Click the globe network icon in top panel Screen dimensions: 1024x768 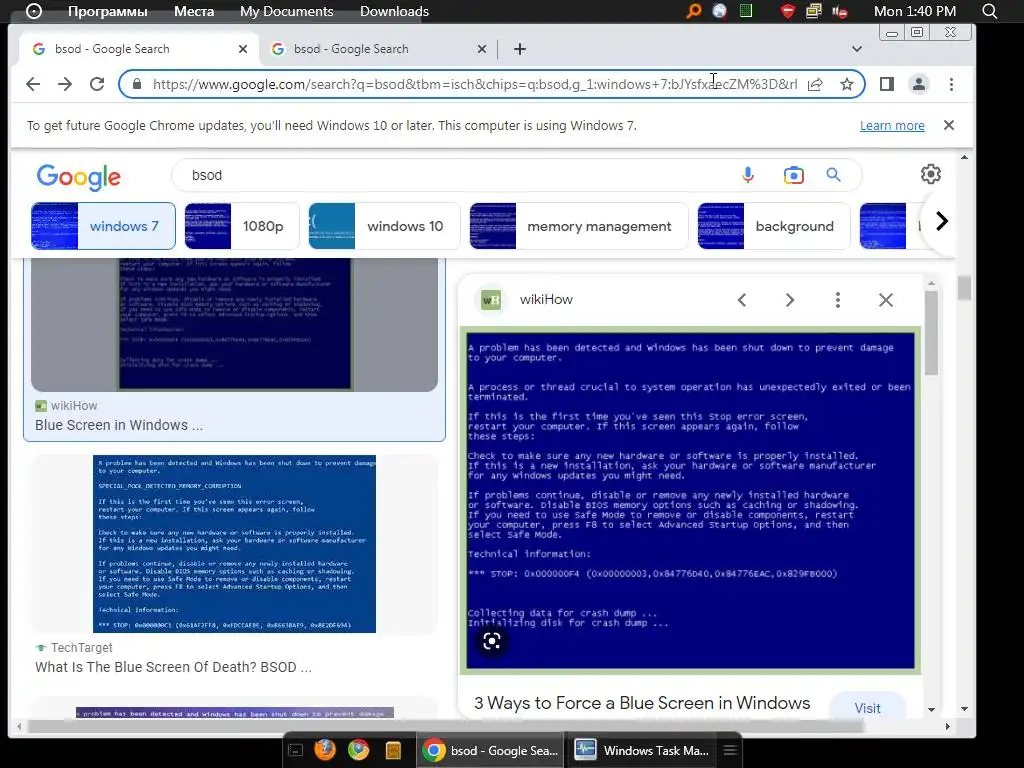click(720, 11)
